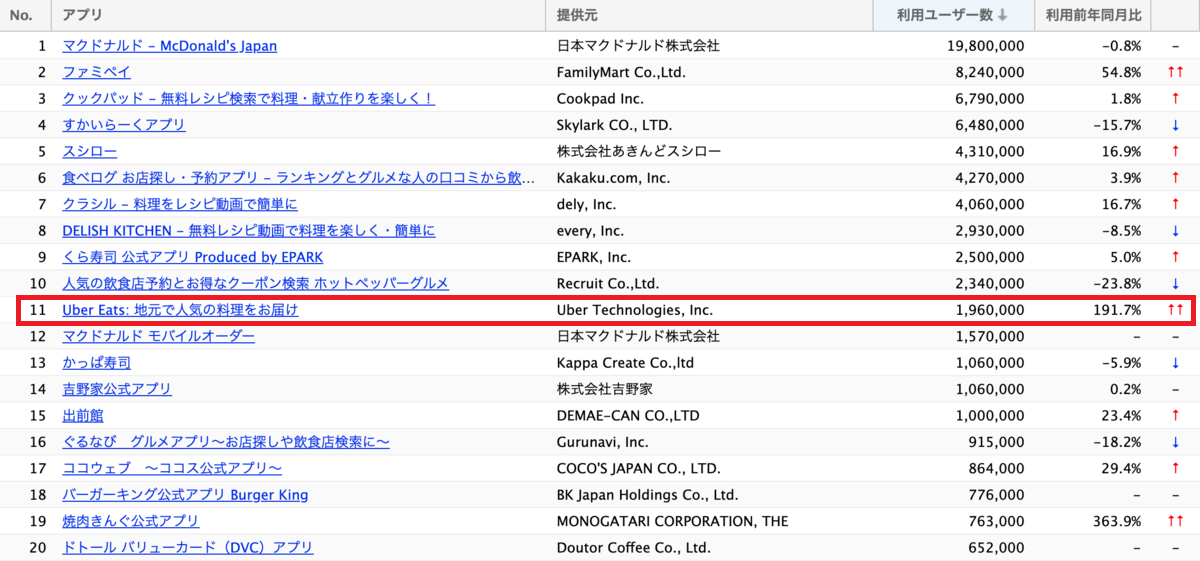The image size is (1200, 561).
Task: Click the Doutor Coffee Co., Ltd. cell
Action: pos(634,547)
